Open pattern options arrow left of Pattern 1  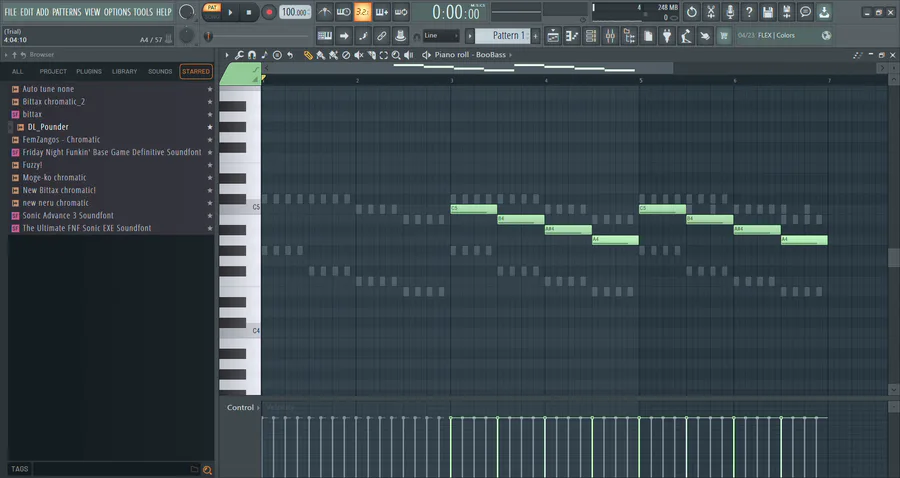470,36
